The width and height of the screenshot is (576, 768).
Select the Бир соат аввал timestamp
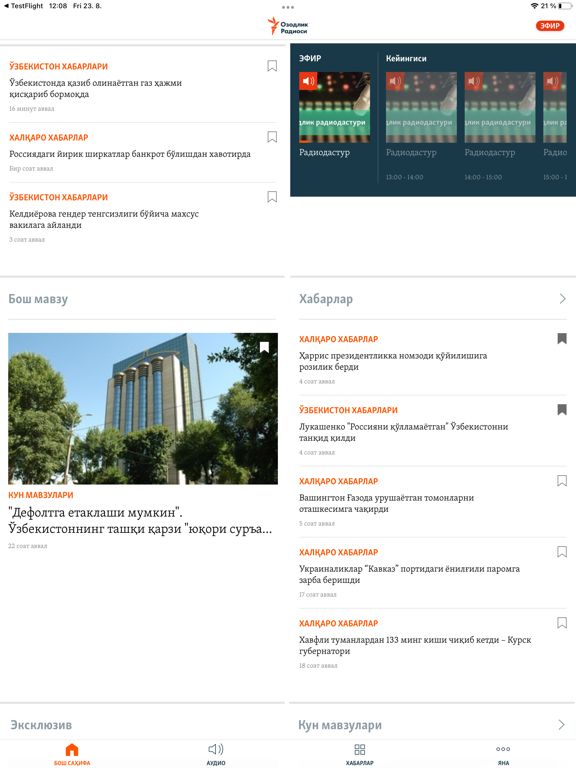[x=31, y=168]
